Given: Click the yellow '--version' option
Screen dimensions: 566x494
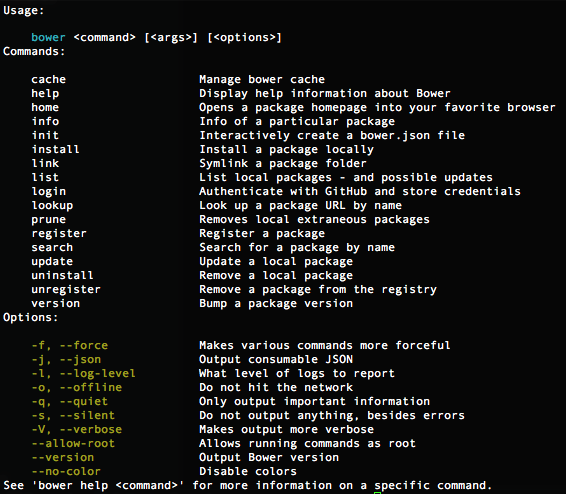Looking at the screenshot, I should (62, 458).
